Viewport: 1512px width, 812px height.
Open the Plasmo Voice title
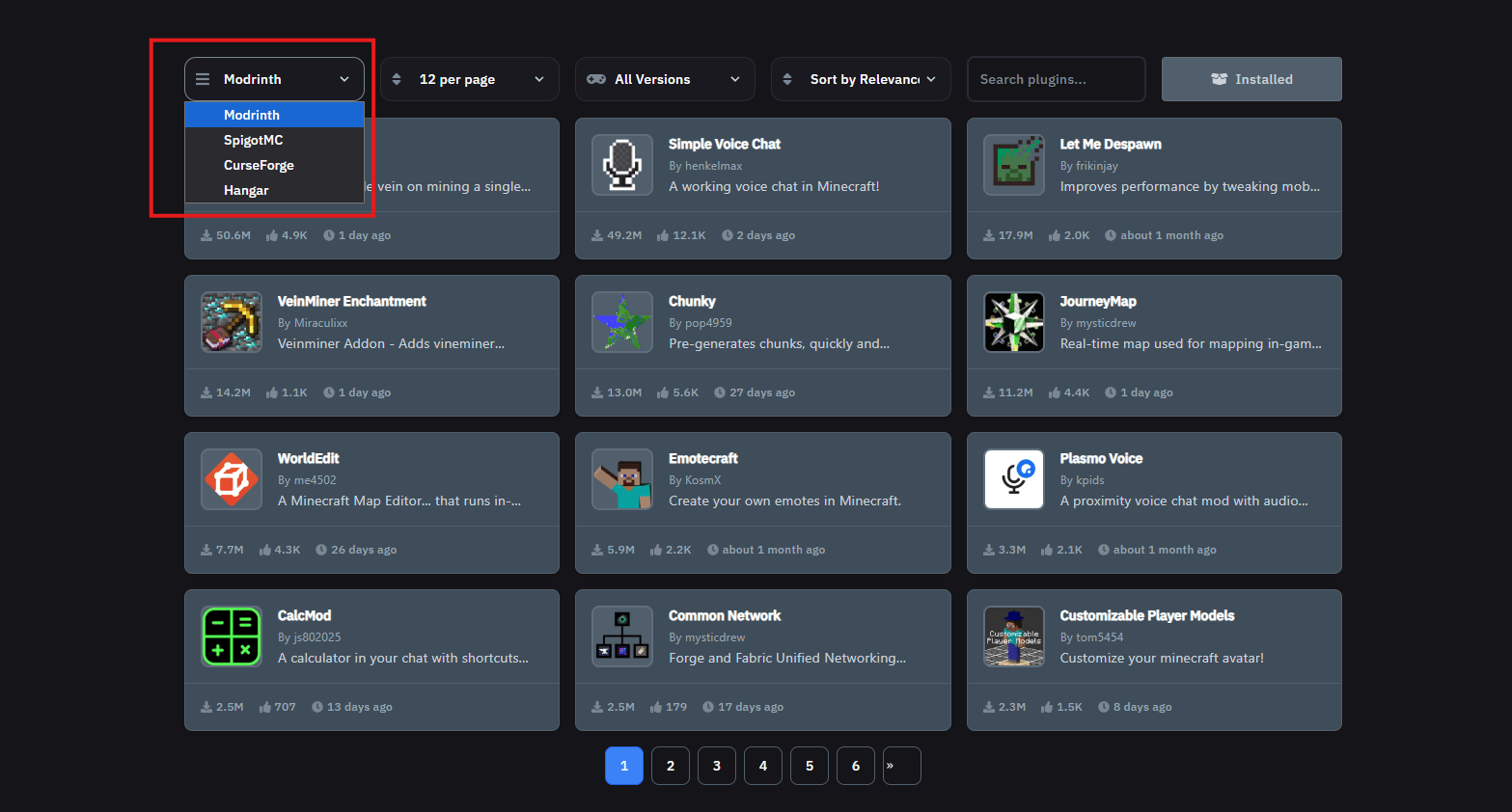[1101, 458]
